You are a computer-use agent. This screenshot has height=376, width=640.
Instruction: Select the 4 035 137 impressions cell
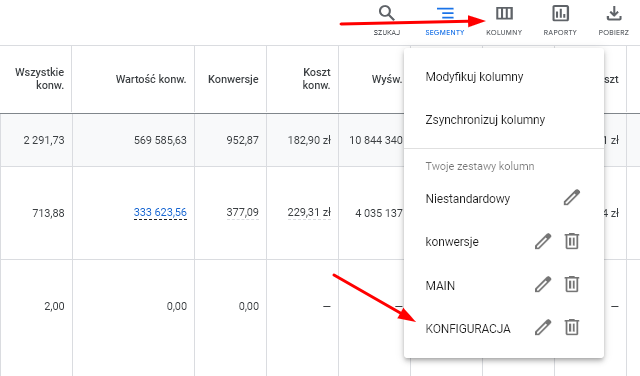pos(379,213)
